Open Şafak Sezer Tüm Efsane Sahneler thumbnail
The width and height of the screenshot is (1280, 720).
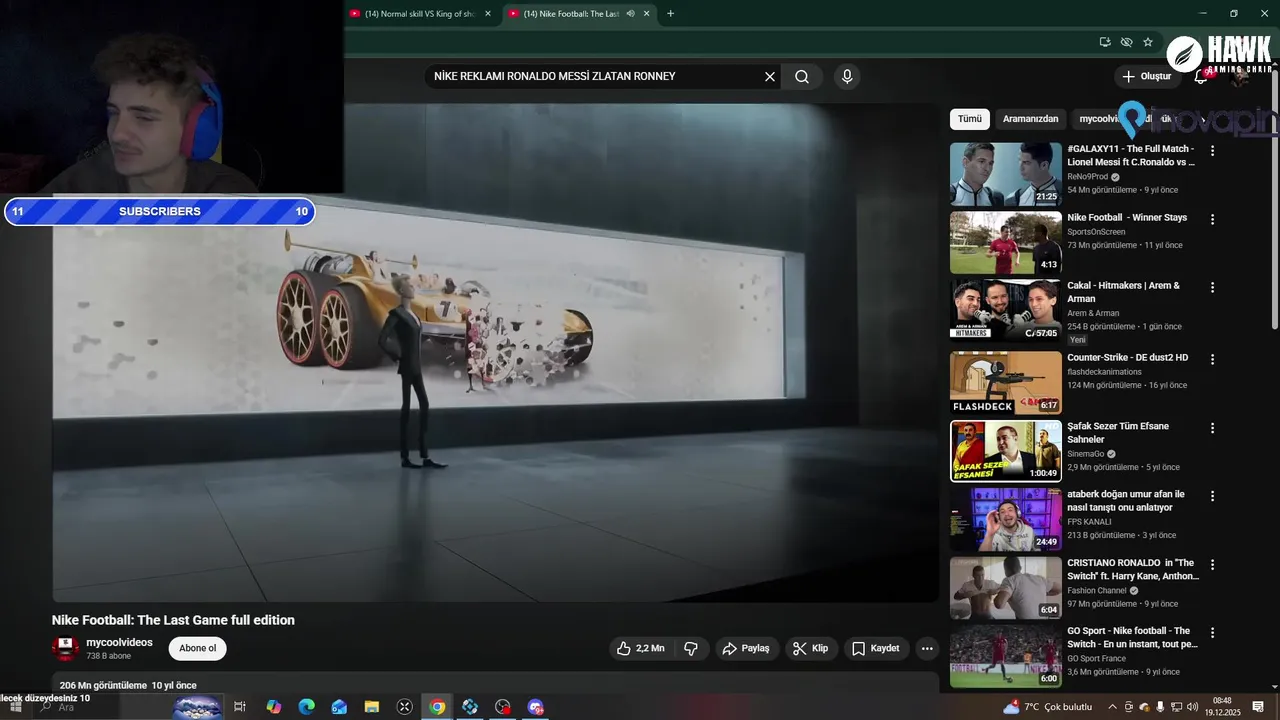point(1005,451)
